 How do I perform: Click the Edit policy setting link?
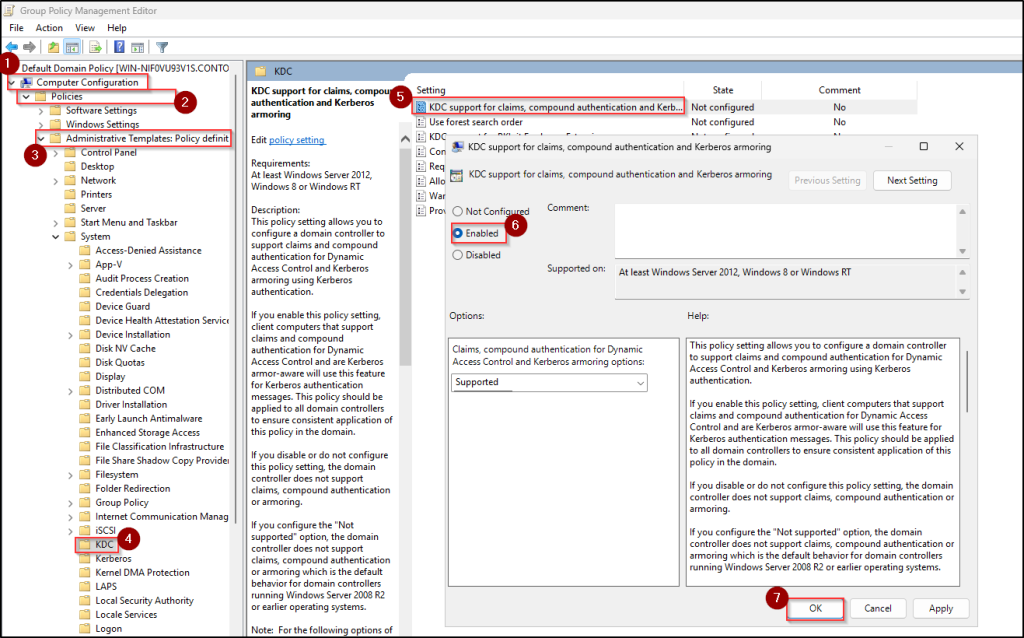tap(297, 140)
